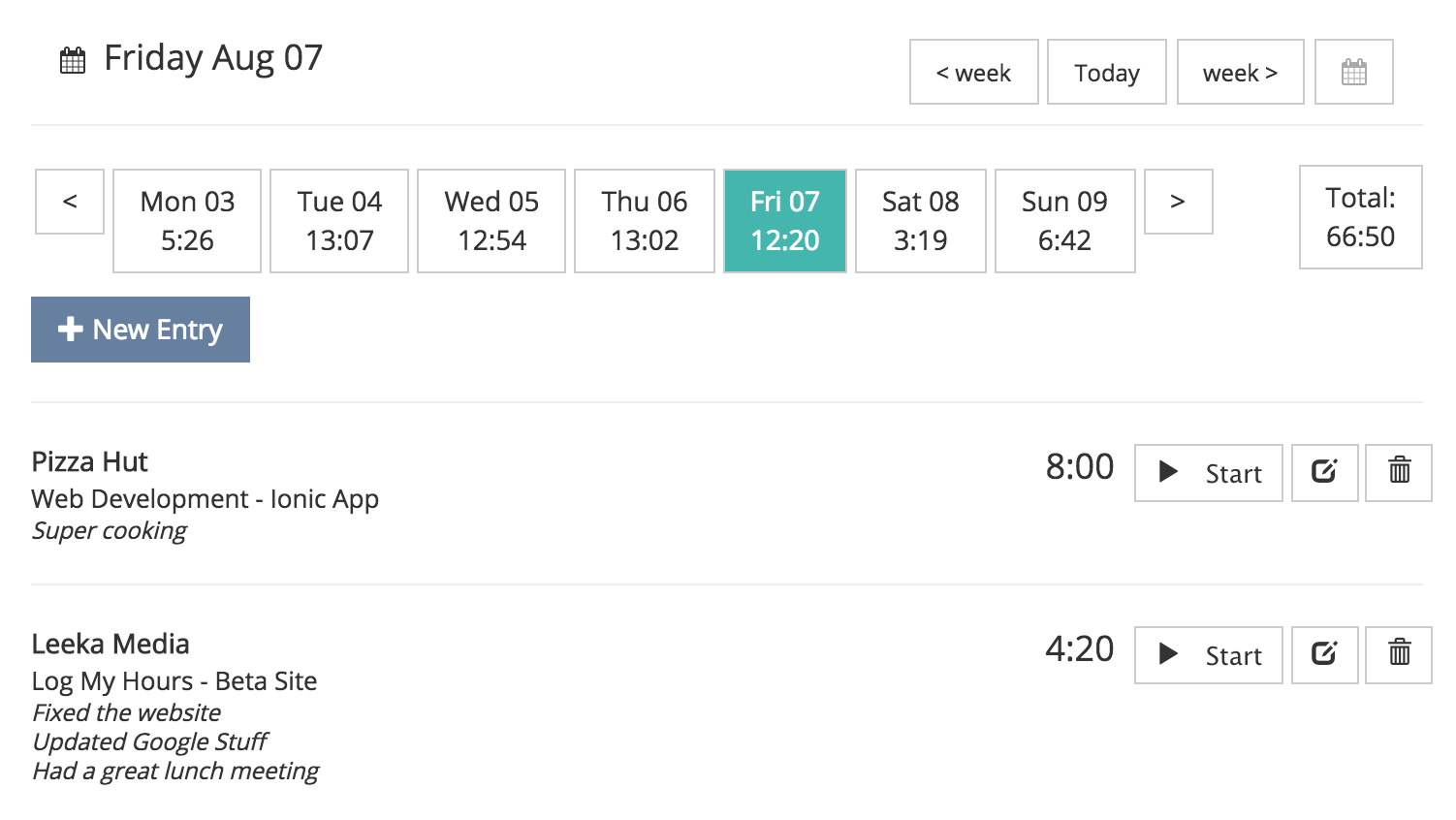Go to previous day with left arrow
The width and height of the screenshot is (1456, 820).
click(x=70, y=202)
